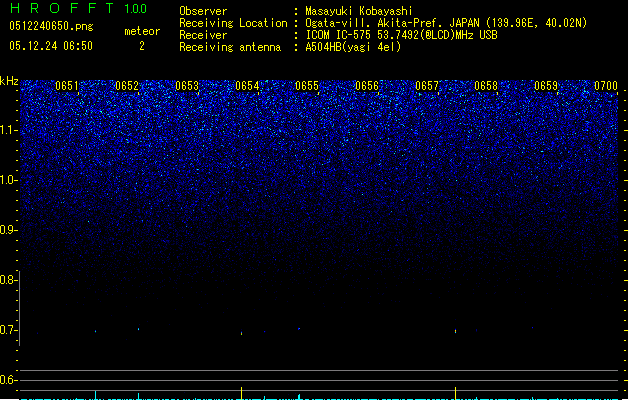Click the 0659 time marker
Screen dimensions: 629x400
tap(546, 86)
